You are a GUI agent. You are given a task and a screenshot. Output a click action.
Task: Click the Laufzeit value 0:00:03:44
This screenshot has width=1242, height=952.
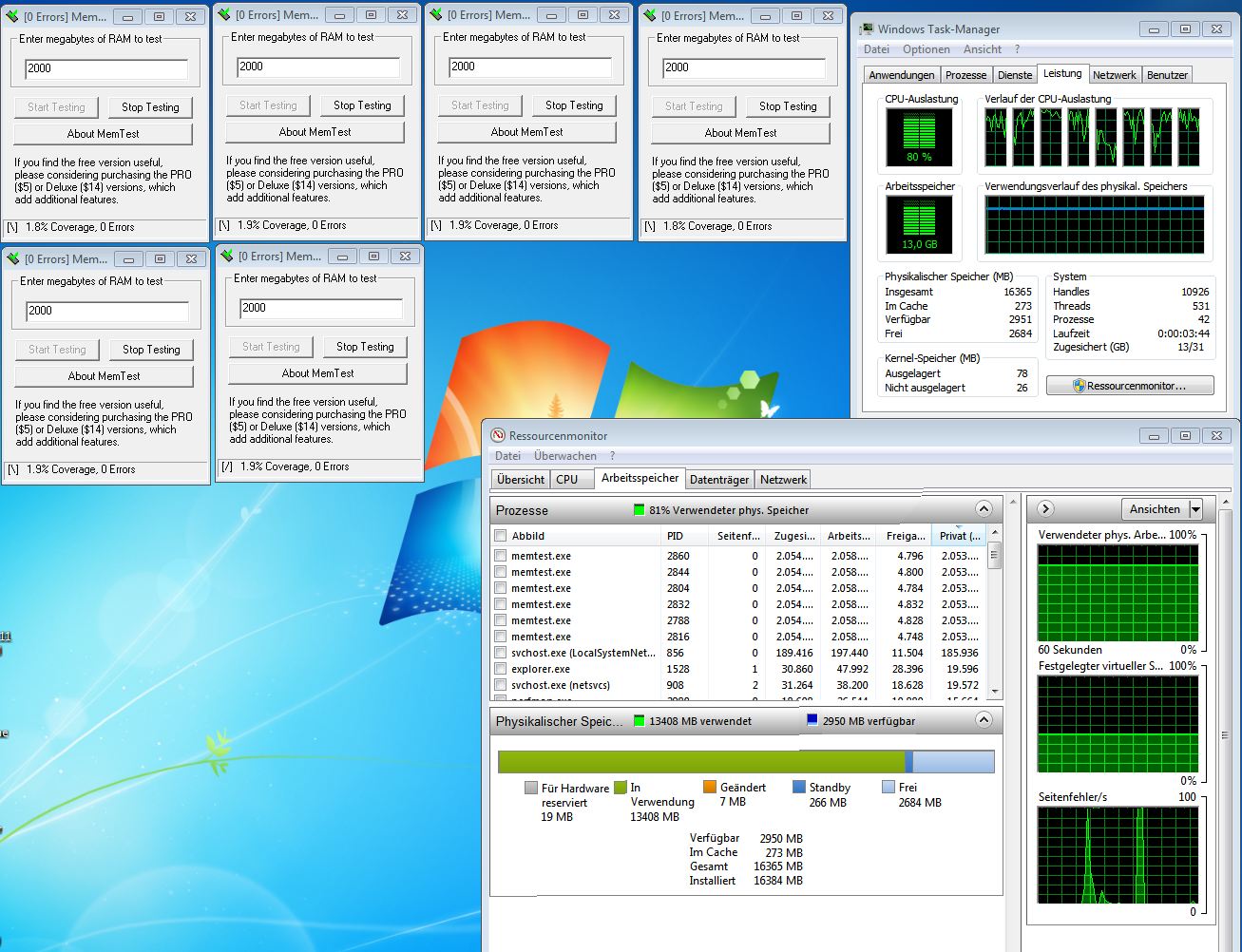pyautogui.click(x=1183, y=333)
